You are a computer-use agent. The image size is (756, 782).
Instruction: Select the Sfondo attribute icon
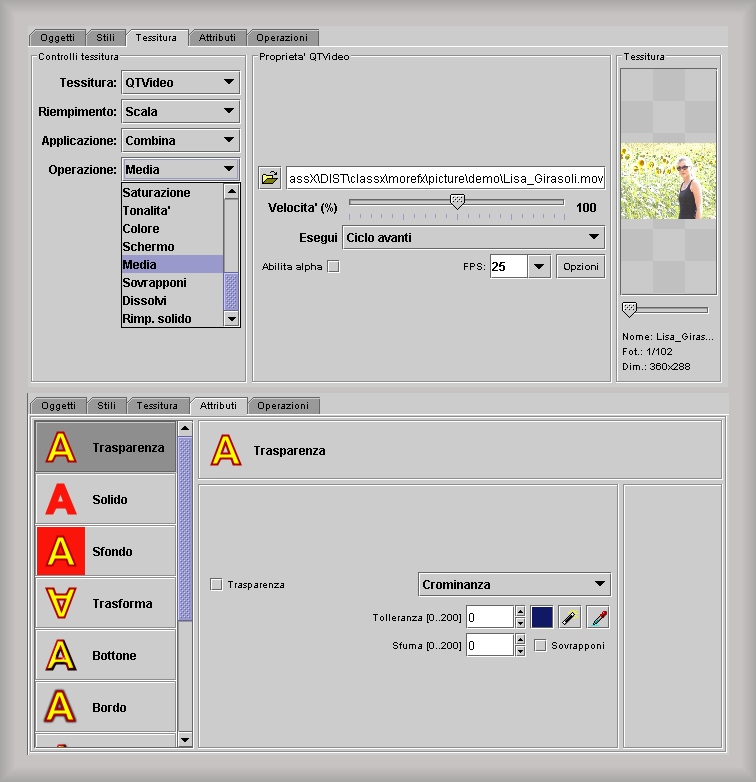(61, 552)
